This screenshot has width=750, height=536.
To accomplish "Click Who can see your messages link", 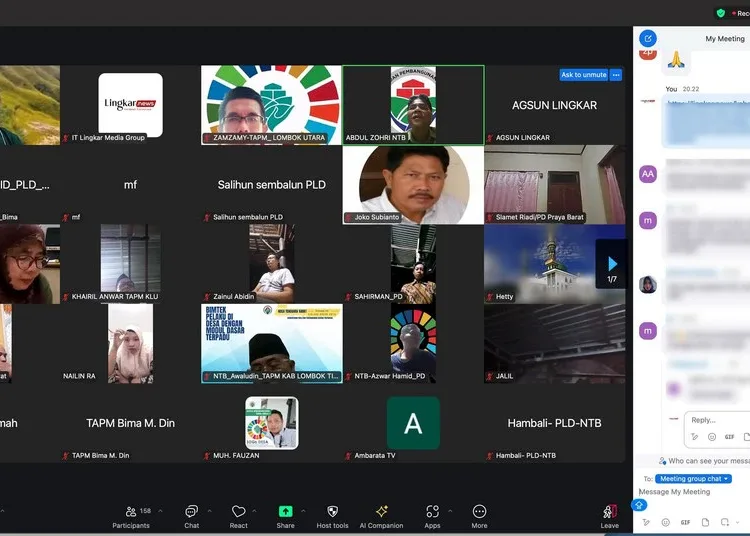I will (706, 461).
